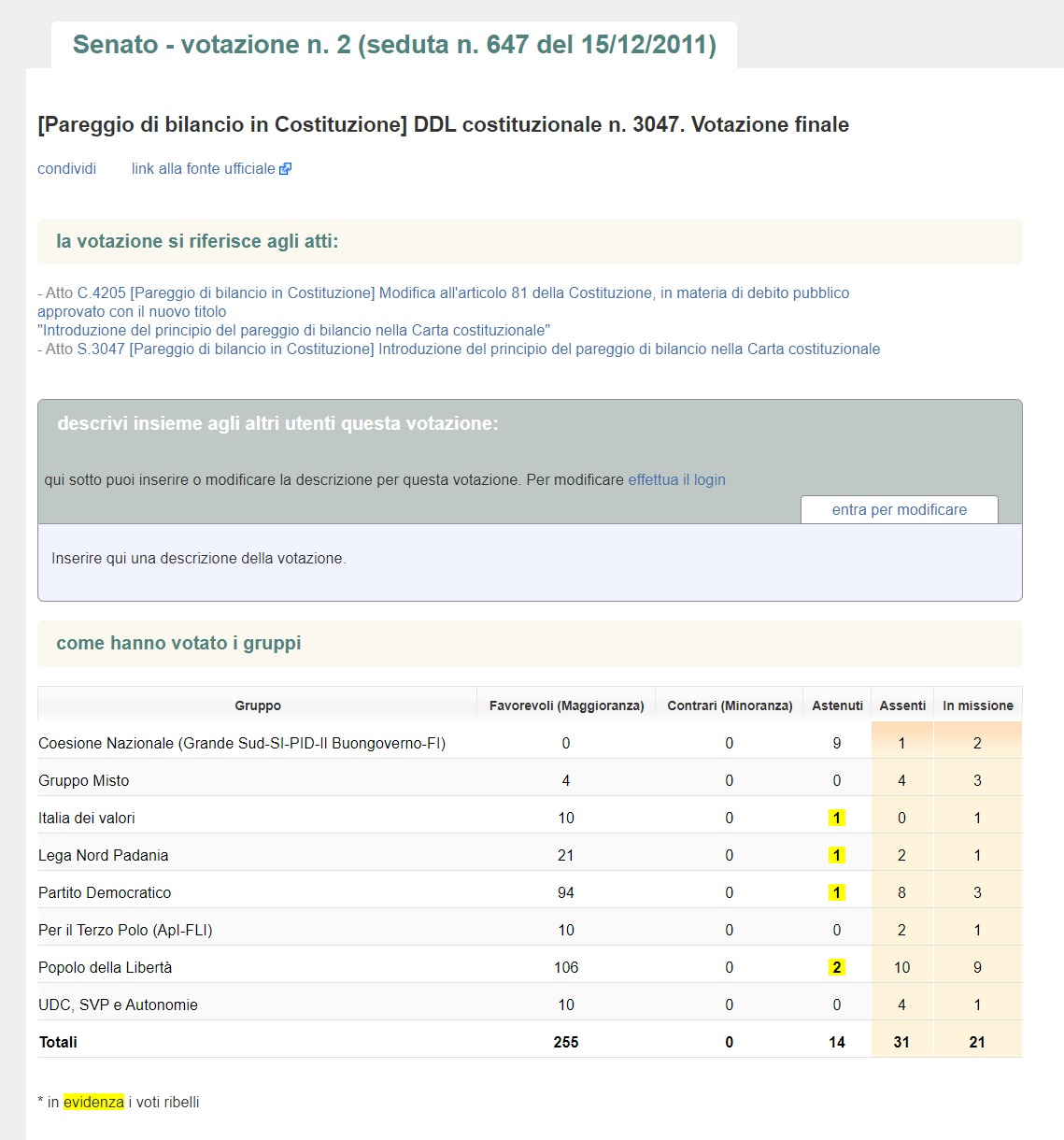Sort by Favorevoli (Maggioranza) column header
The width and height of the screenshot is (1064, 1140).
[566, 705]
